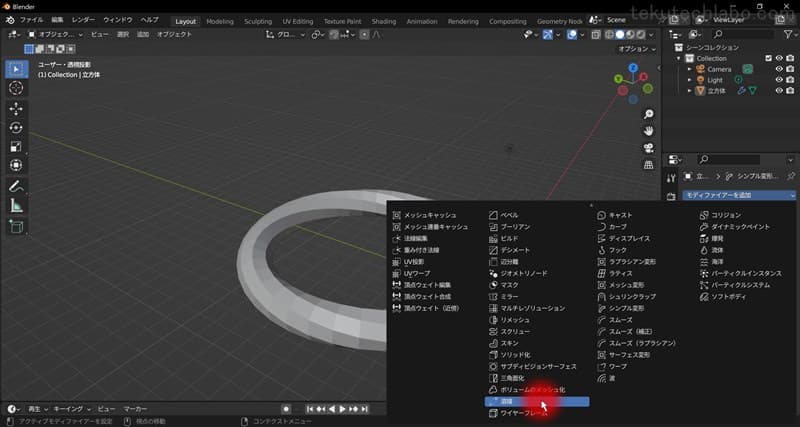Uncheck the Collection exclude checkbox
The image size is (800, 427).
[769, 59]
